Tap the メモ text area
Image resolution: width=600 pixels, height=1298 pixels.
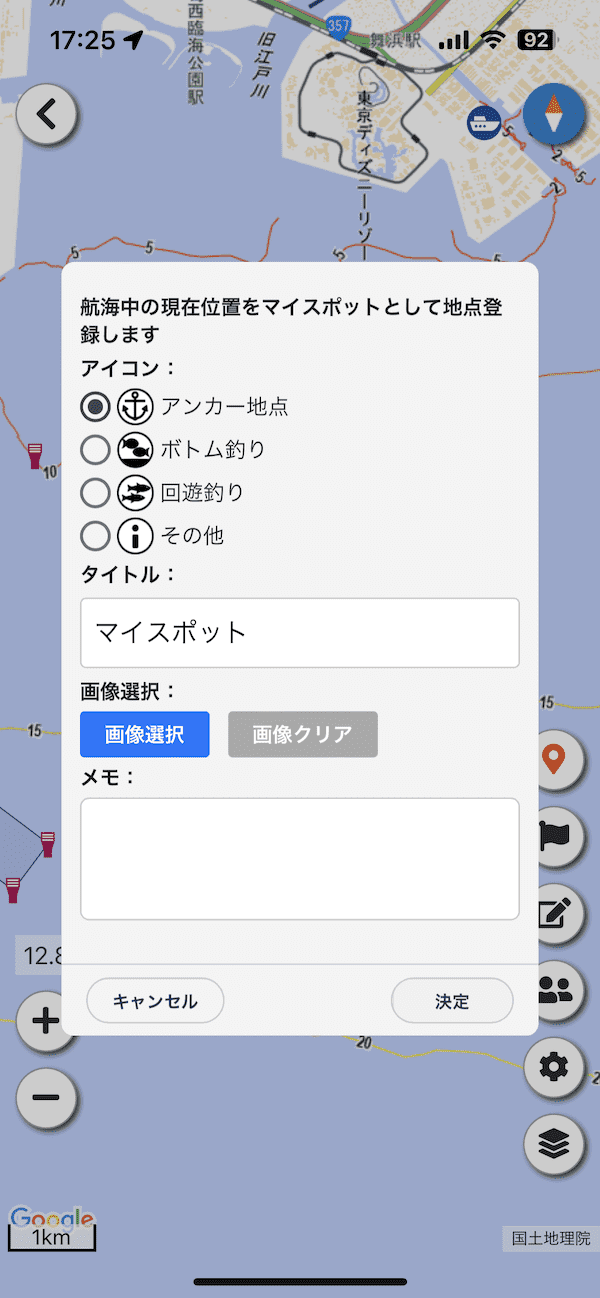(300, 858)
